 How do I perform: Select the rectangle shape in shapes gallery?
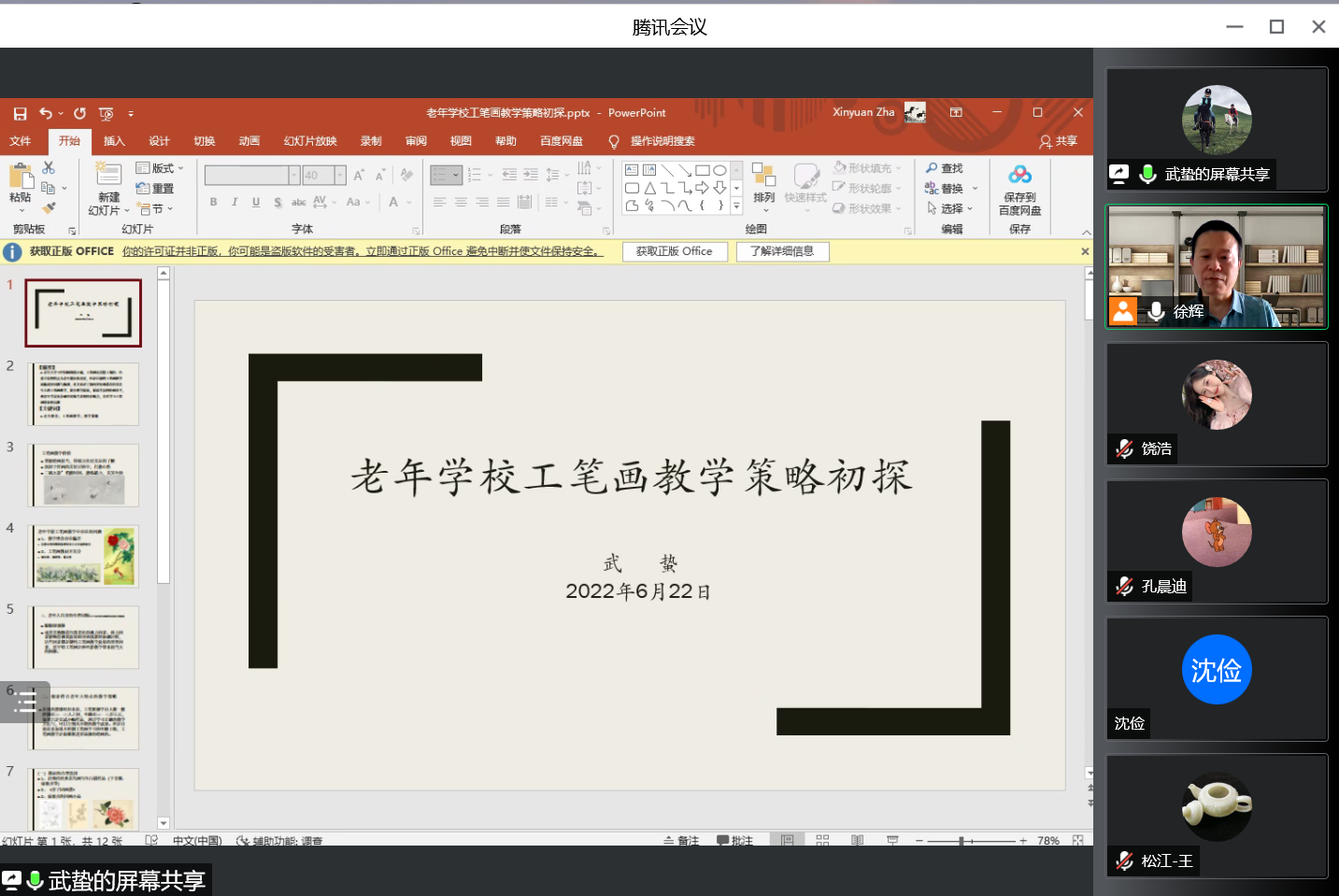pyautogui.click(x=702, y=170)
